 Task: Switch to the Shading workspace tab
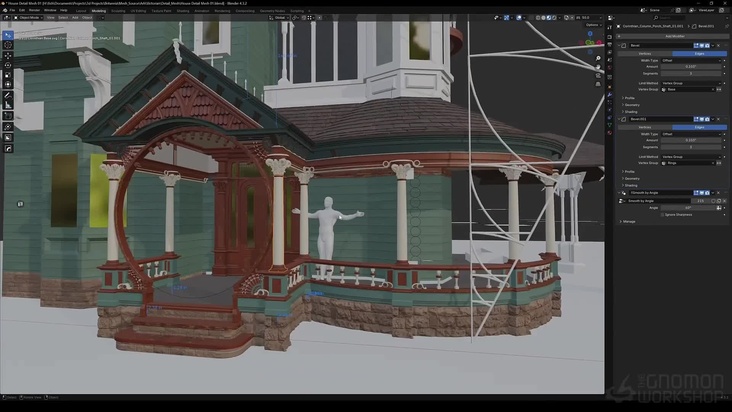click(x=183, y=11)
